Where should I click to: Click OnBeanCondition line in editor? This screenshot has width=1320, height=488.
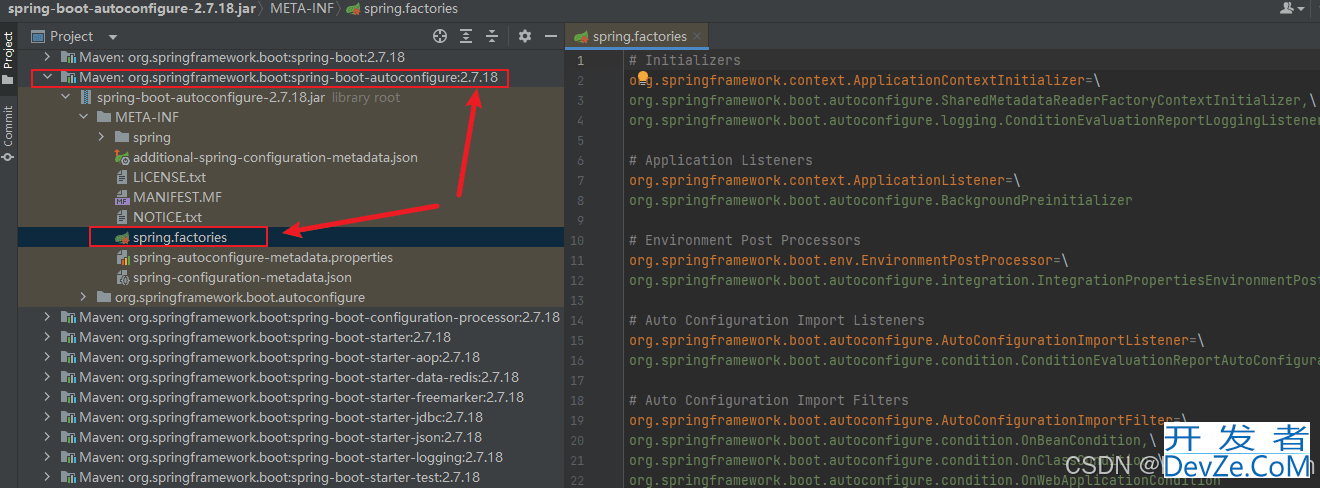(x=893, y=440)
